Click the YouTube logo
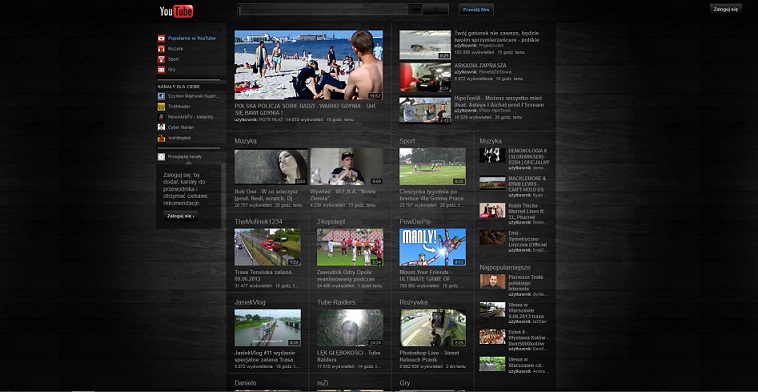758x392 pixels. tap(176, 11)
